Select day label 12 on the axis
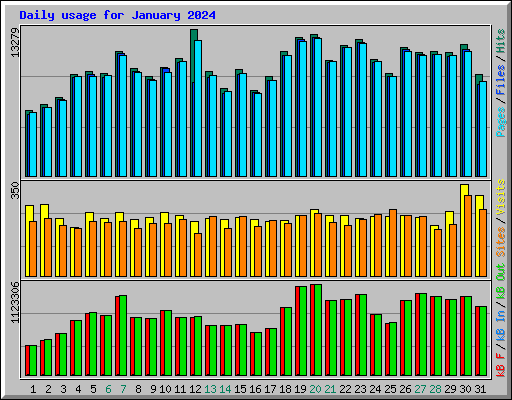This screenshot has width=512, height=400. 195,389
